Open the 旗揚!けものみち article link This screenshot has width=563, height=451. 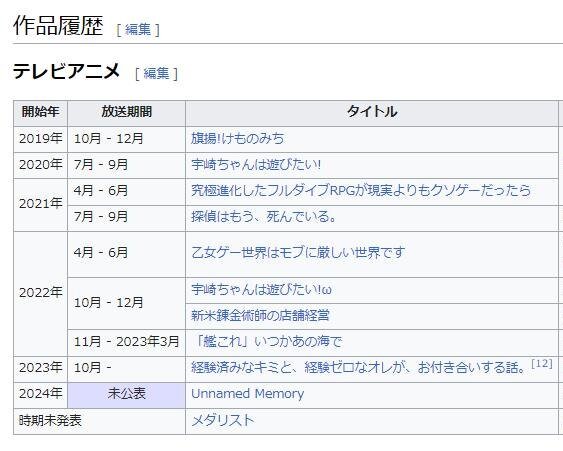pos(237,139)
